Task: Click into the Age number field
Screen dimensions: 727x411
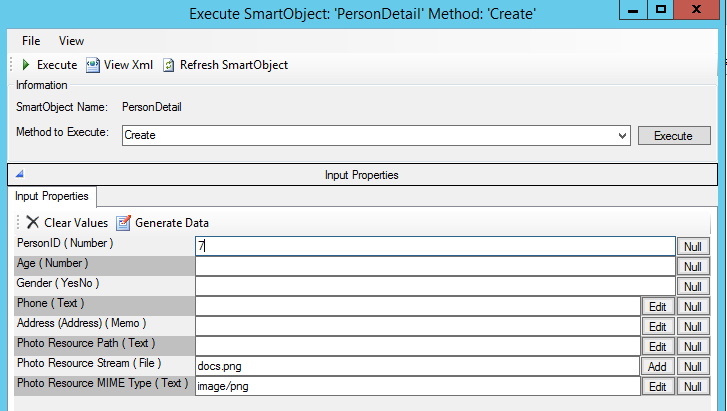Action: (435, 266)
